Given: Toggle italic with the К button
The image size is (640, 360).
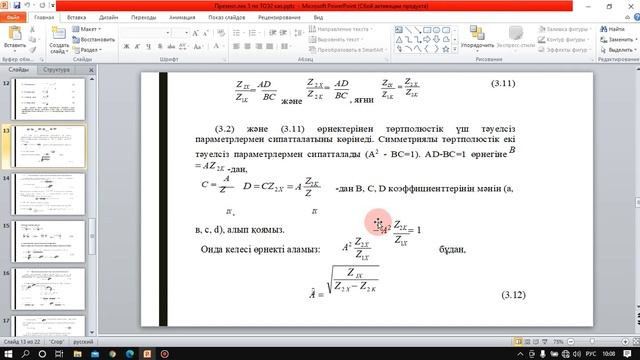Looking at the screenshot, I should pyautogui.click(x=138, y=47).
